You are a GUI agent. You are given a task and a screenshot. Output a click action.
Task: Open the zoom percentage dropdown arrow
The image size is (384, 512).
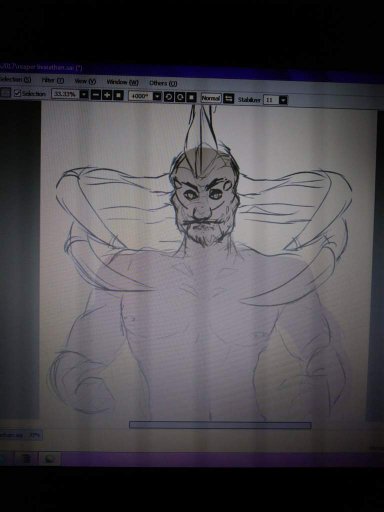point(84,94)
